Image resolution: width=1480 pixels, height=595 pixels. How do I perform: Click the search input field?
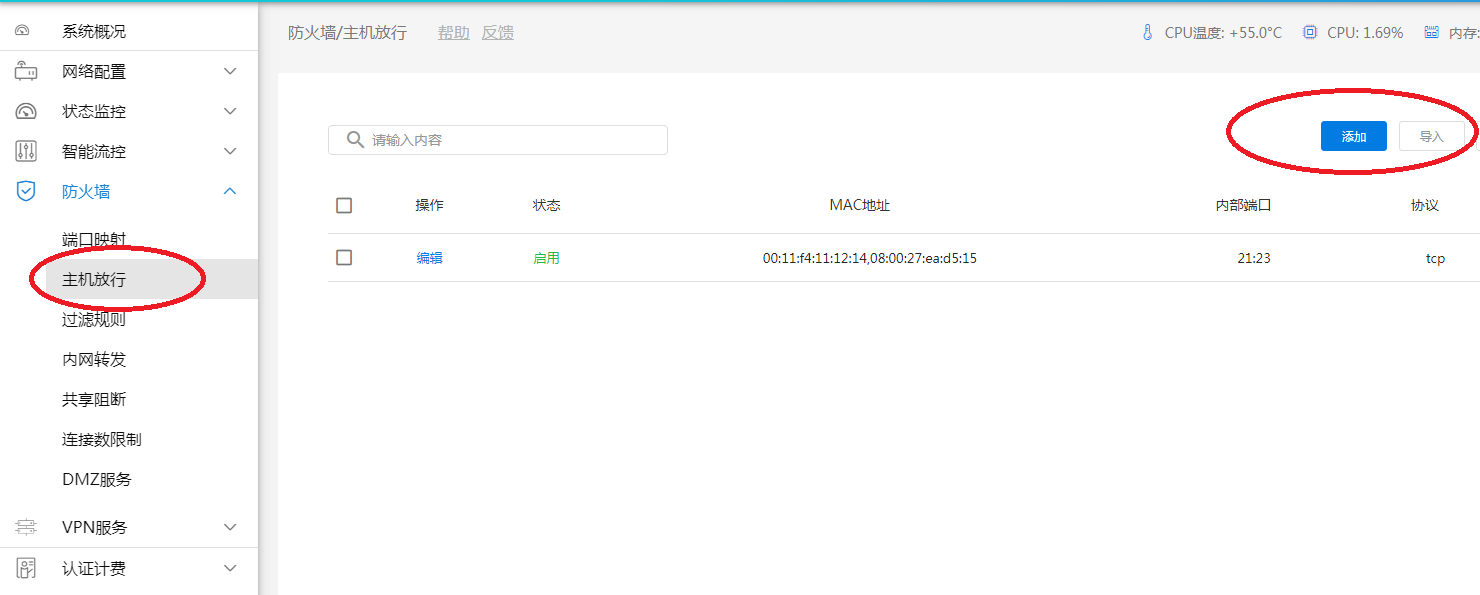click(x=510, y=140)
